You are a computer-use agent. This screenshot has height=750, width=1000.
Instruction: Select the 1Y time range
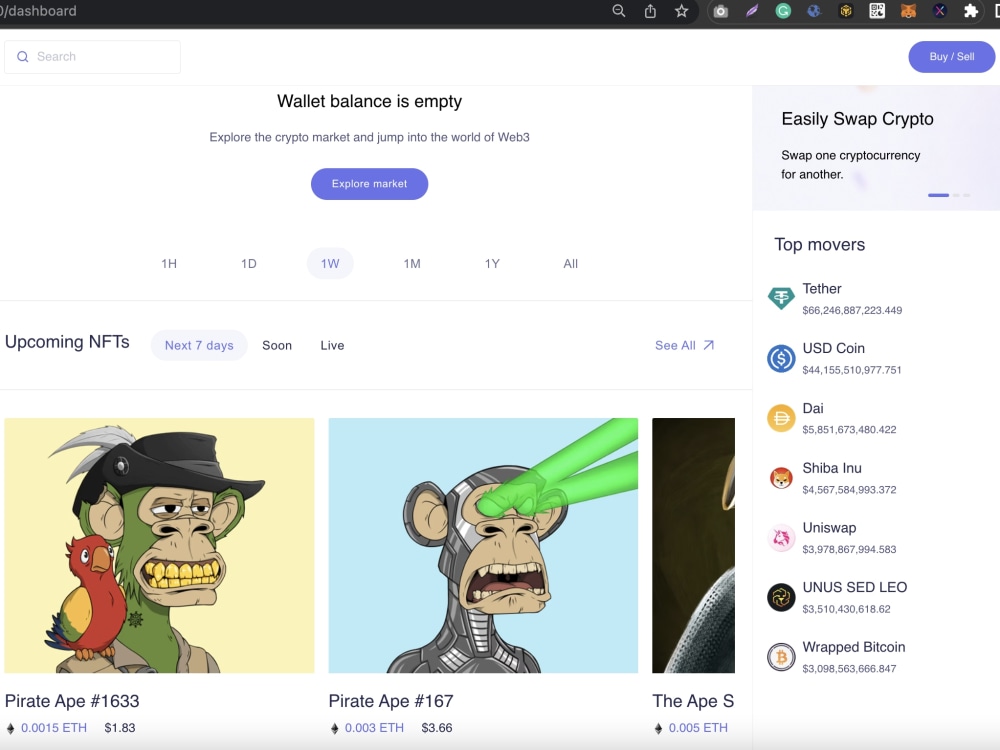point(492,263)
